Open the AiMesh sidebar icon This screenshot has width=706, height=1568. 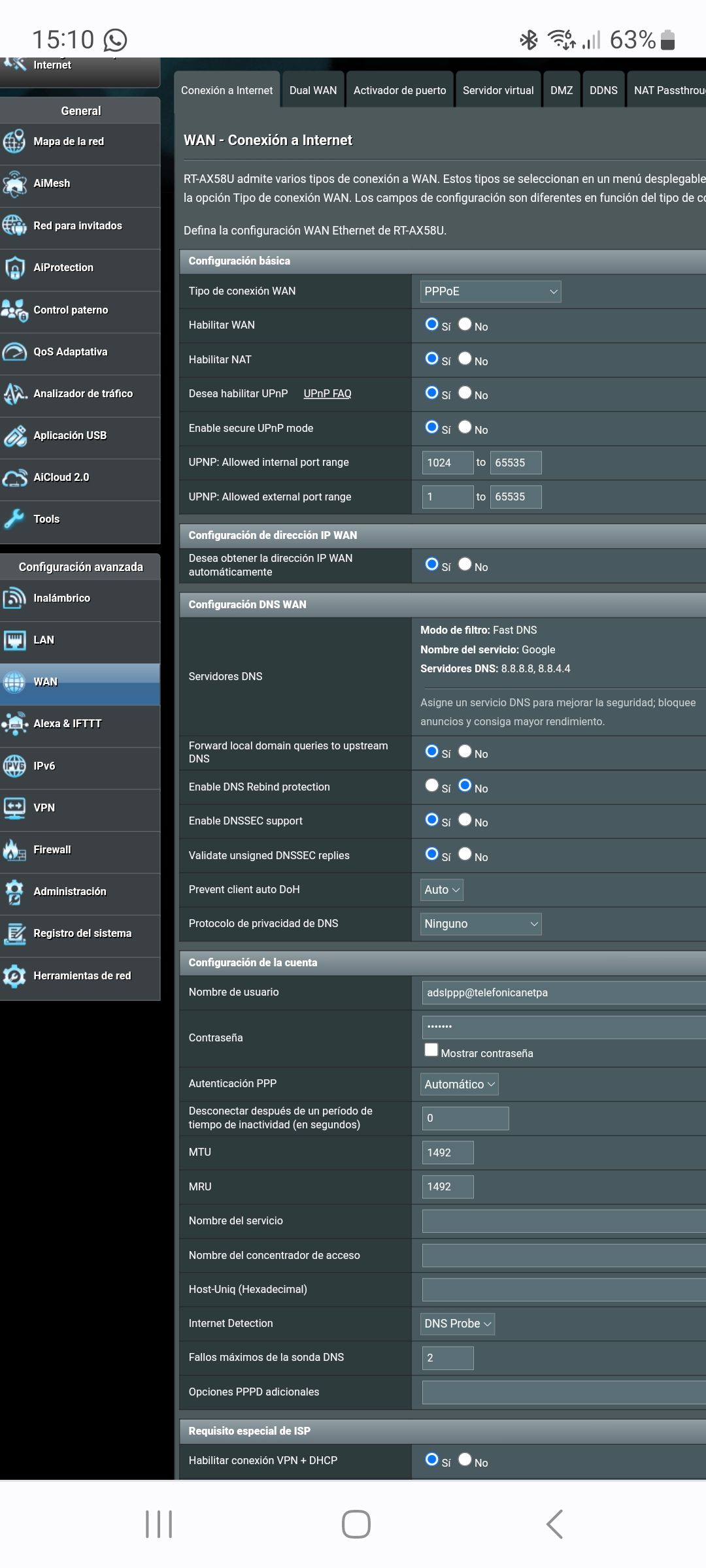point(14,184)
